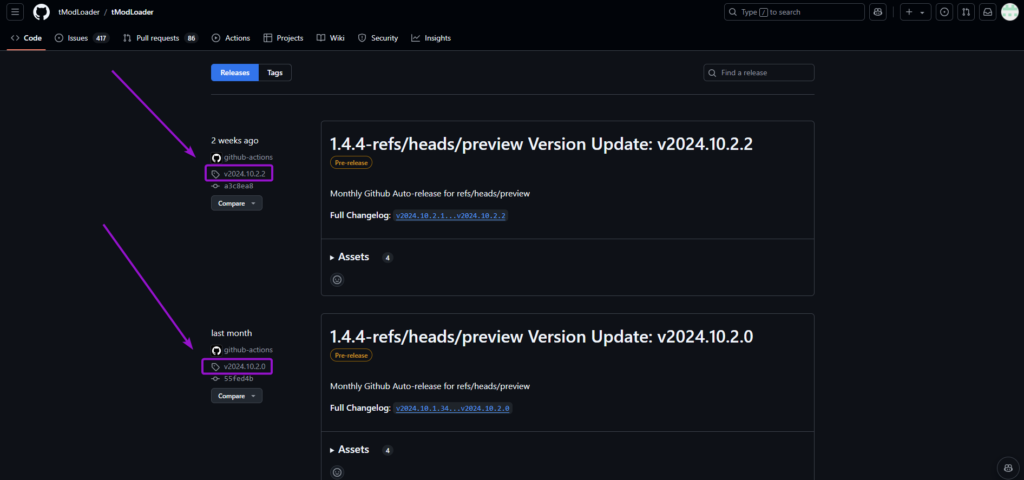
Task: Open the tModLoader repository name link
Action: pyautogui.click(x=133, y=12)
